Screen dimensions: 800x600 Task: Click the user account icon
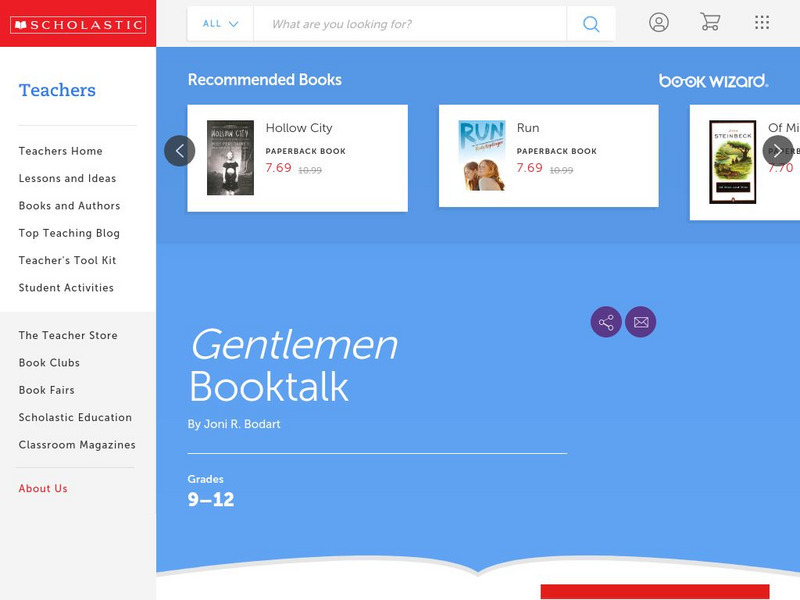click(x=658, y=22)
